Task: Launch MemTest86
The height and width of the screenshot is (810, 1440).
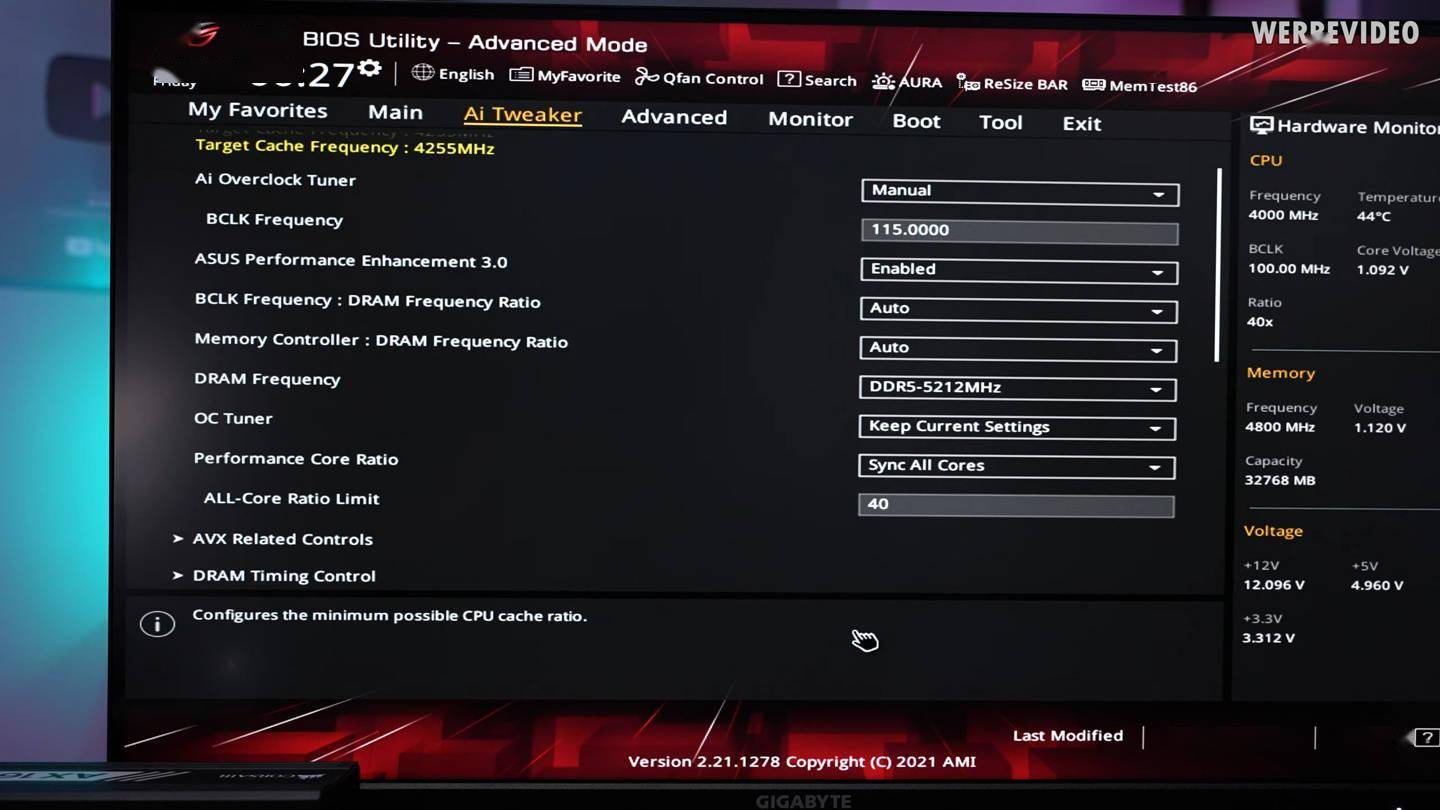Action: (x=1140, y=86)
